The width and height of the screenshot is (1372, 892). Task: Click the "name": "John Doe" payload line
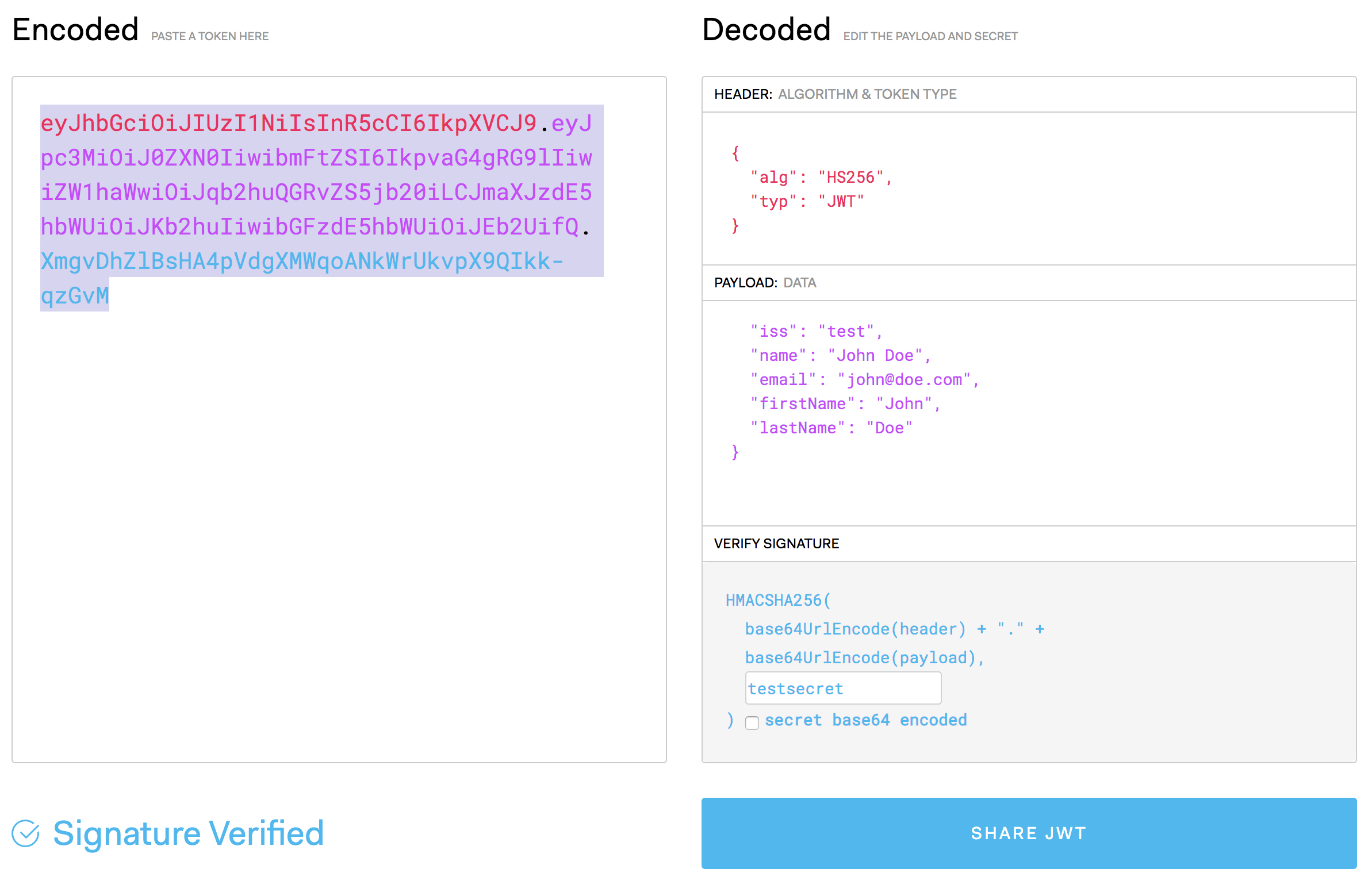point(840,356)
